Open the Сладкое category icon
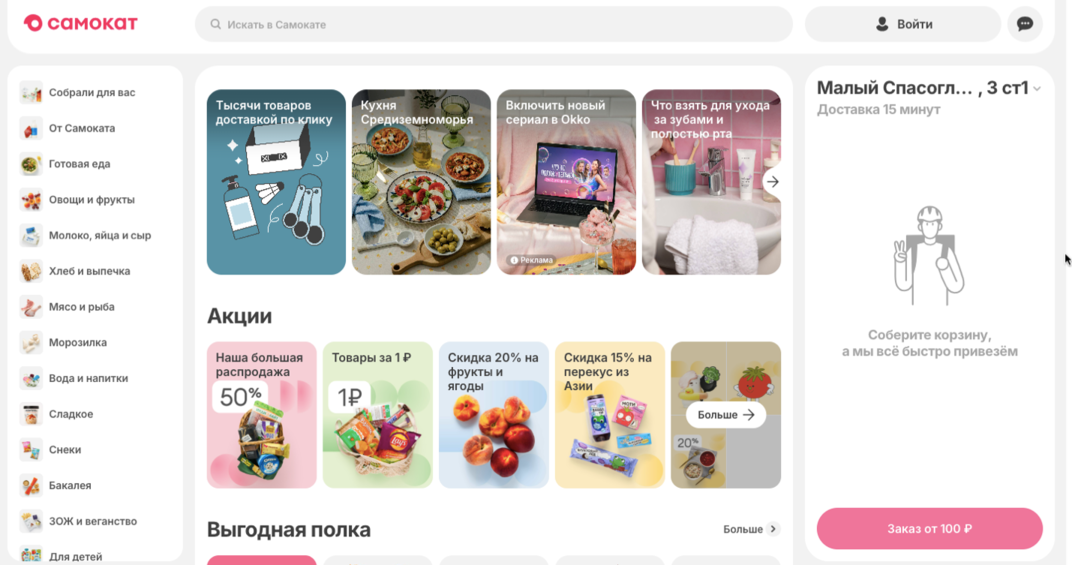The width and height of the screenshot is (1072, 565). [31, 414]
